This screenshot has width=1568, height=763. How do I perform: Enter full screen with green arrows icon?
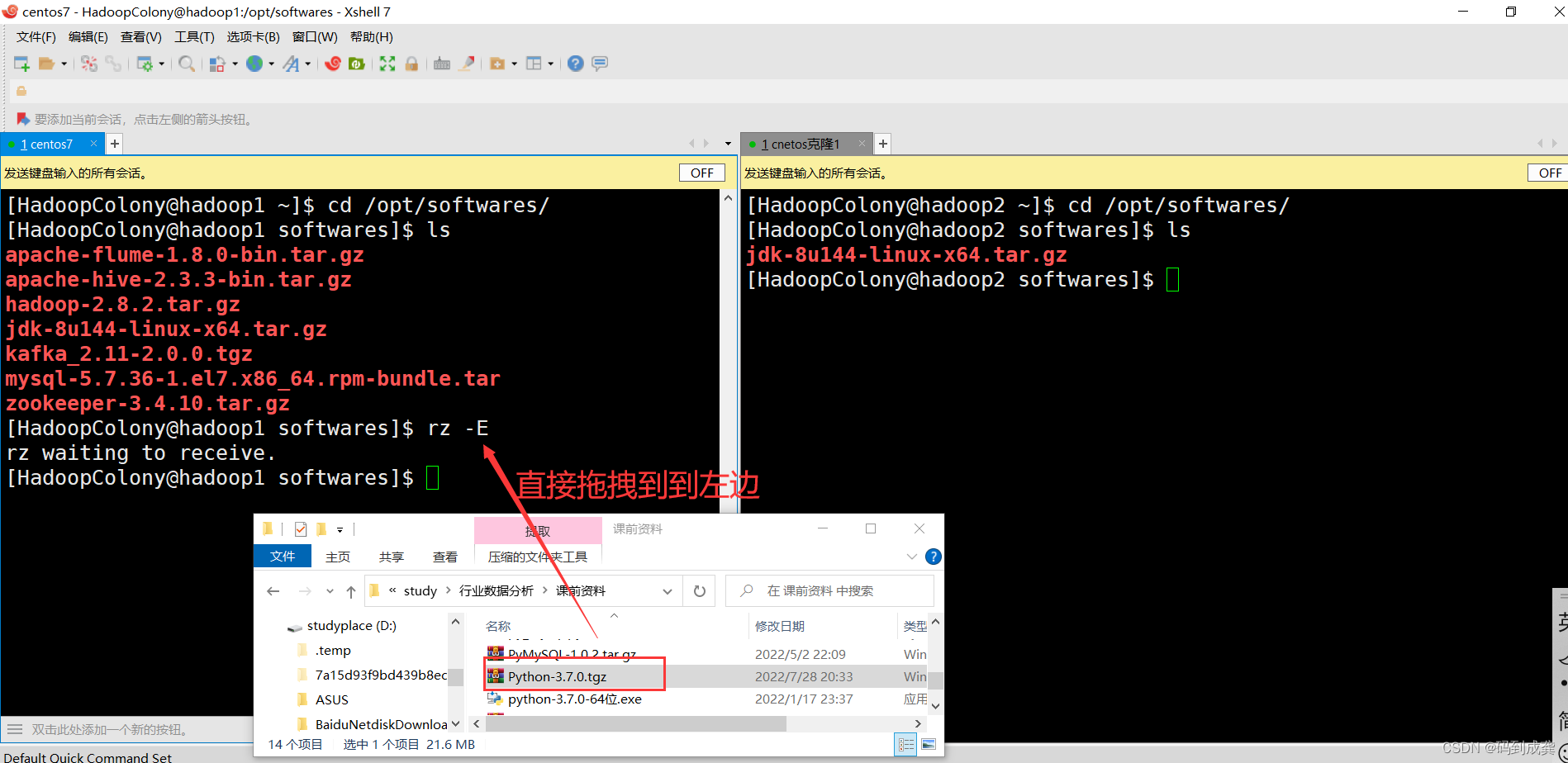(387, 64)
